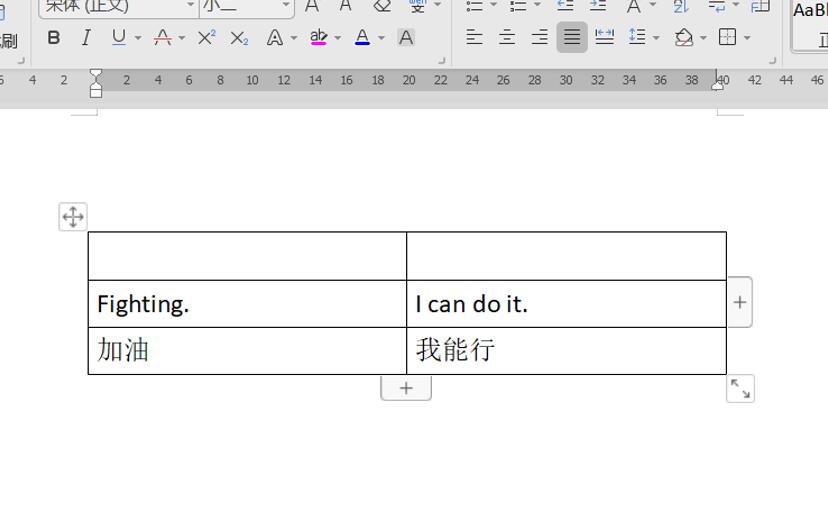Open highlight color dropdown arrow
This screenshot has height=505, width=828.
pyautogui.click(x=338, y=38)
